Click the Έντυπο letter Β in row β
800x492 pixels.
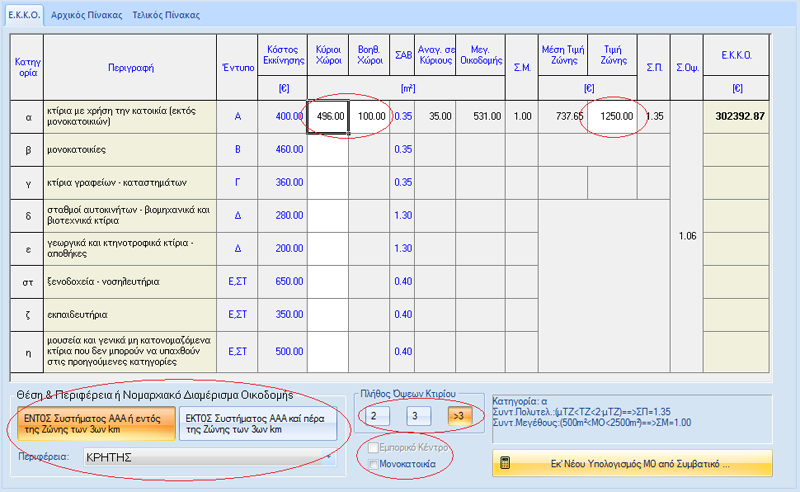237,150
